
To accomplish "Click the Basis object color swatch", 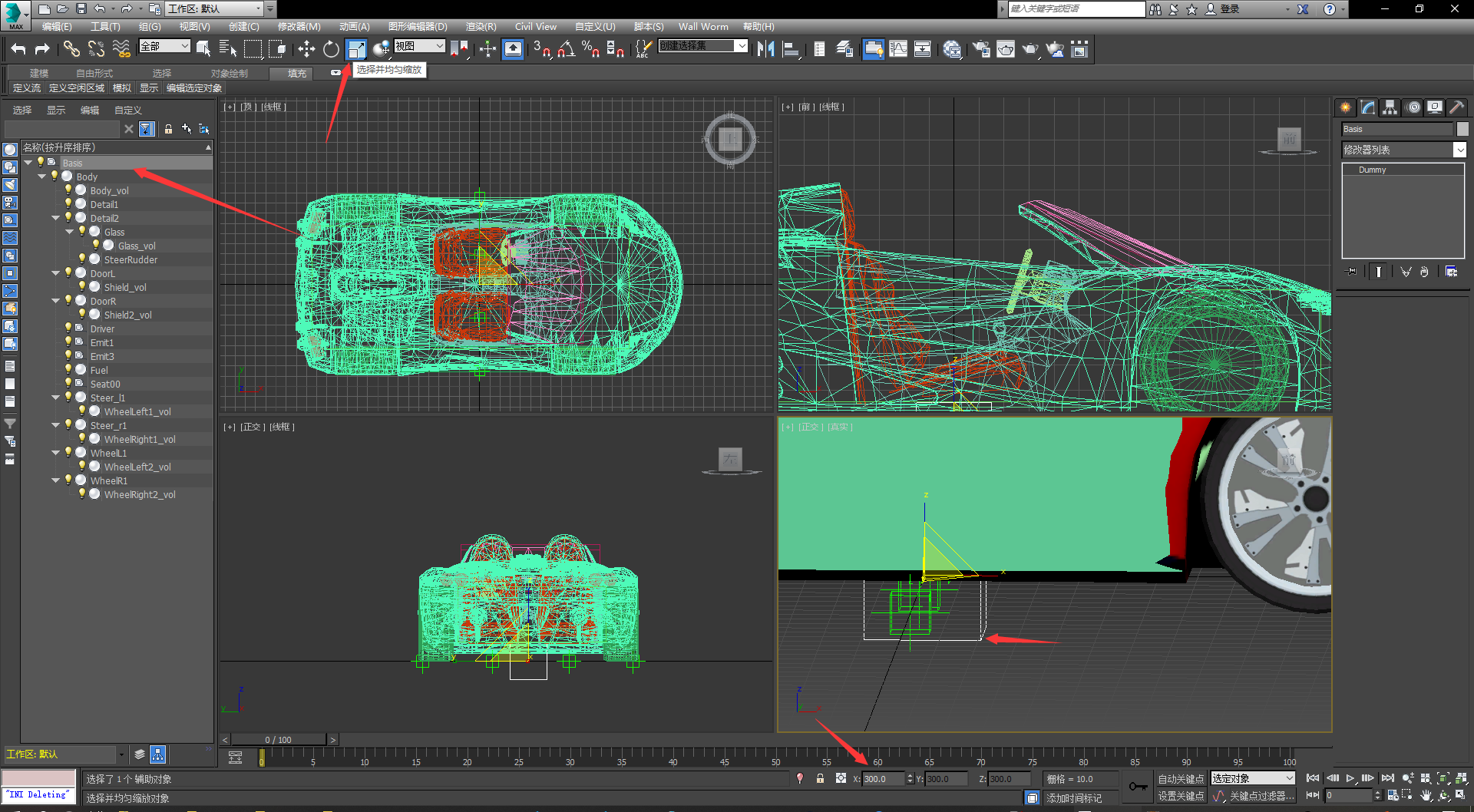I will (x=1462, y=130).
